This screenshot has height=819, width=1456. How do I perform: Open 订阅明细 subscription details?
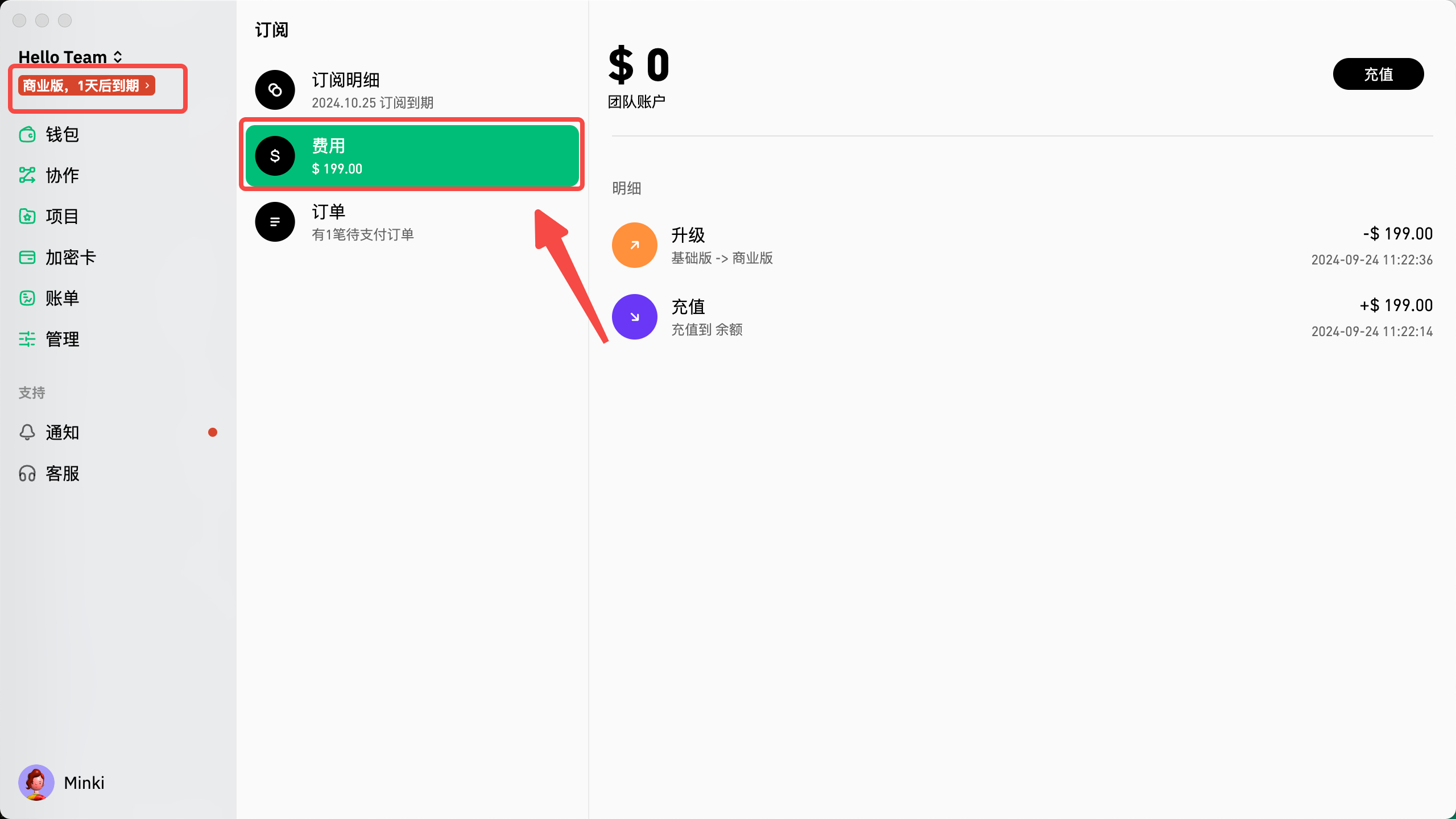[x=373, y=90]
